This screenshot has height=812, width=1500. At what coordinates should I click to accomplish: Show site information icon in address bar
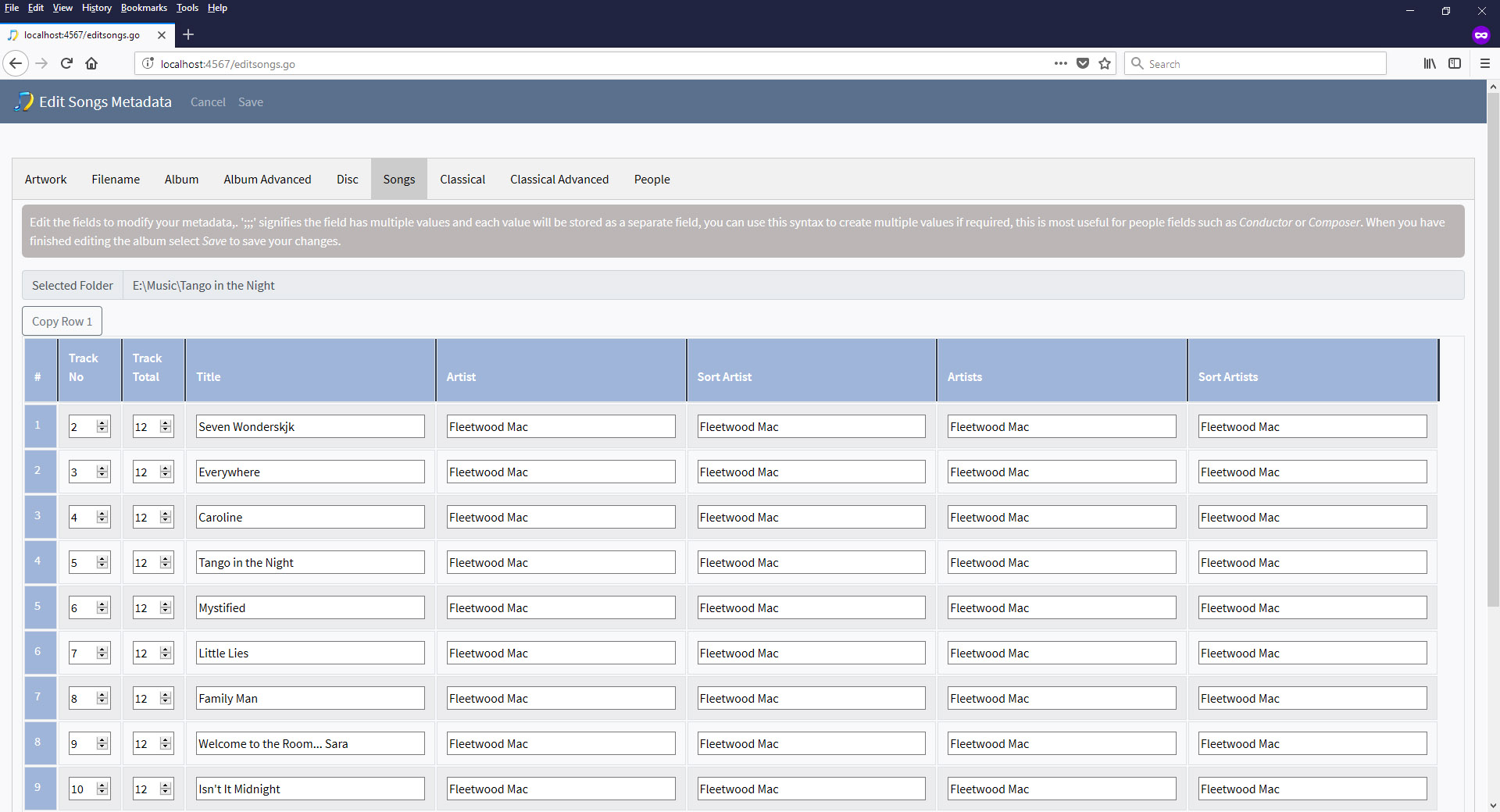point(148,64)
